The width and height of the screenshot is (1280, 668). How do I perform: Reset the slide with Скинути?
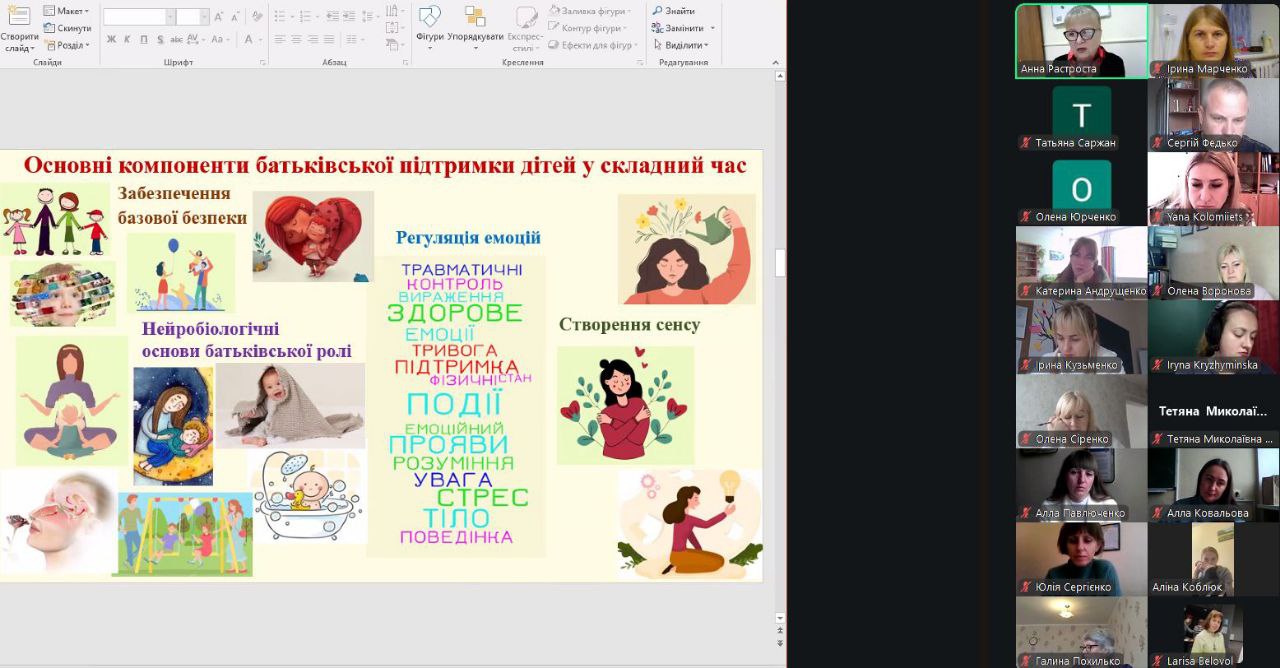pos(67,28)
